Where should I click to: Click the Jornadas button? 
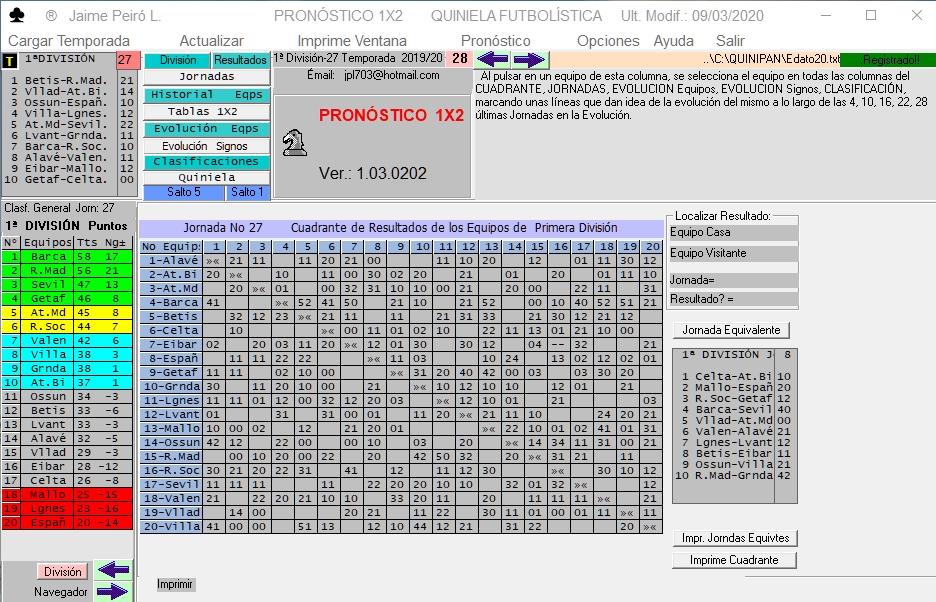click(x=207, y=76)
